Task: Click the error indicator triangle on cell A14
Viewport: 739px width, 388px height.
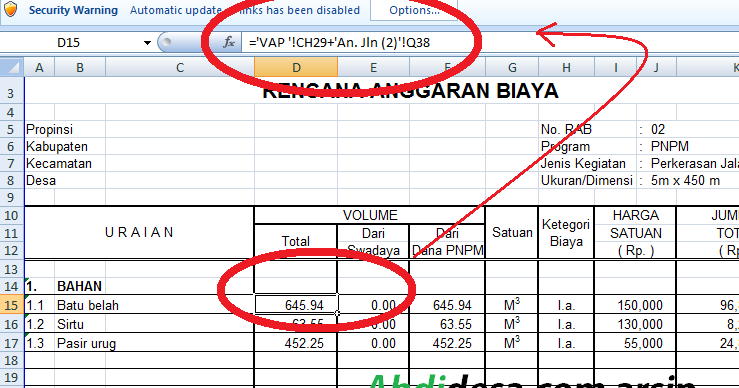Action: tap(27, 280)
